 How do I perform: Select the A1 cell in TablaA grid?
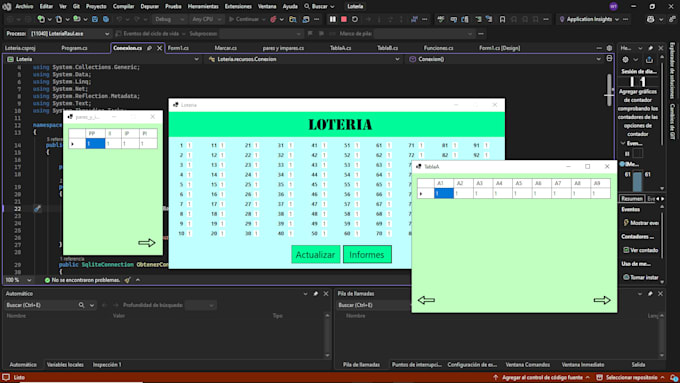pyautogui.click(x=444, y=193)
